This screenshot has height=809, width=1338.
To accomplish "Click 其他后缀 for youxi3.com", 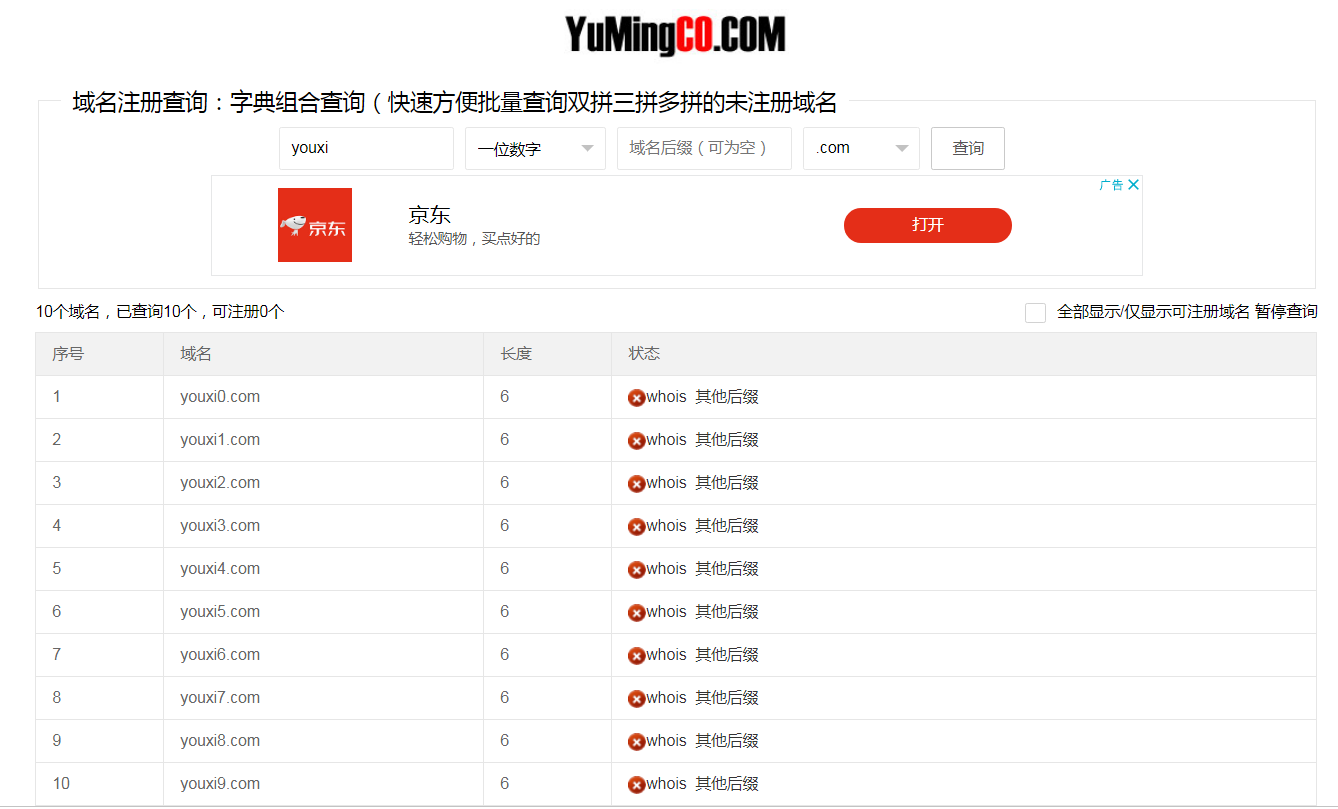I will [x=727, y=526].
